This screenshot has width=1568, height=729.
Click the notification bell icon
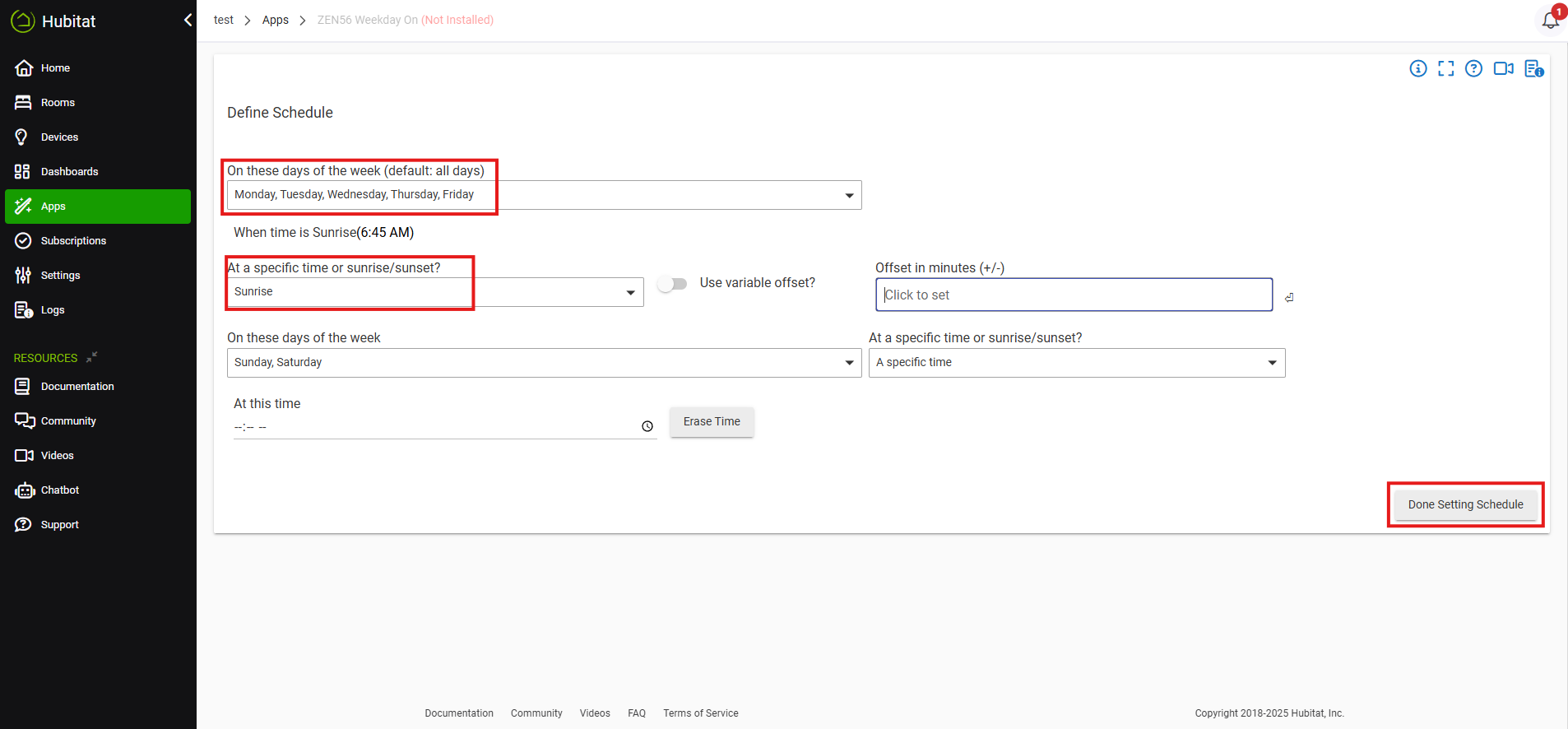click(1550, 20)
